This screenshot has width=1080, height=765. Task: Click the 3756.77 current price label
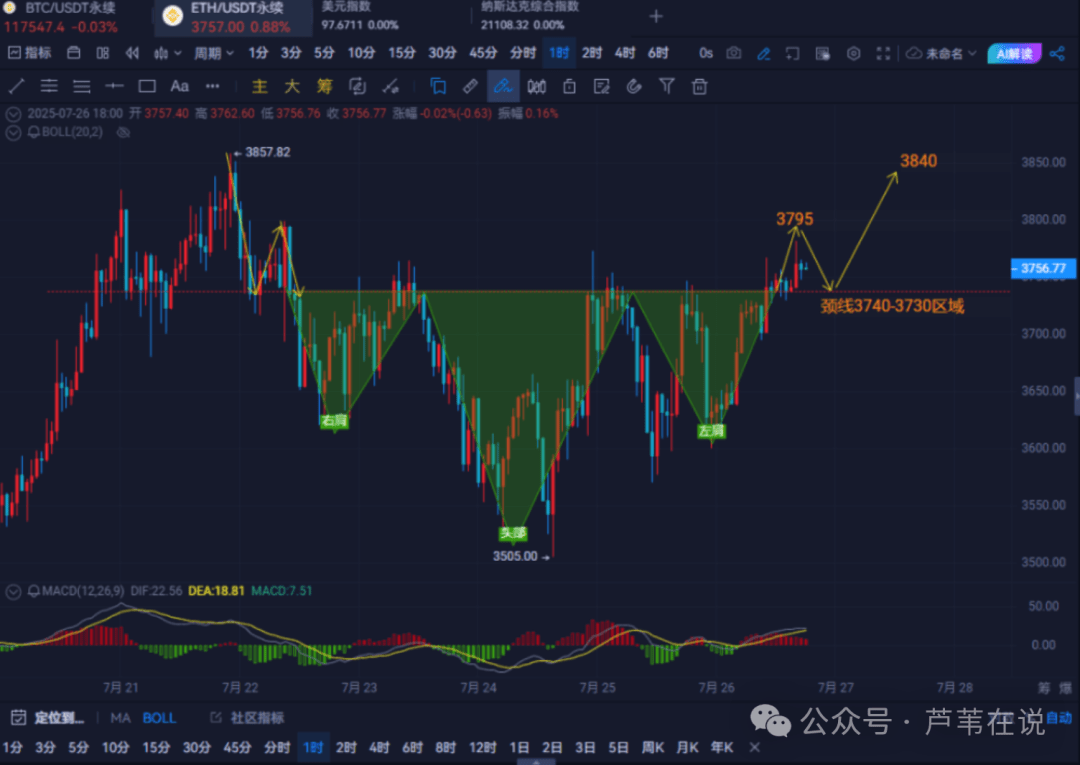(x=1042, y=269)
